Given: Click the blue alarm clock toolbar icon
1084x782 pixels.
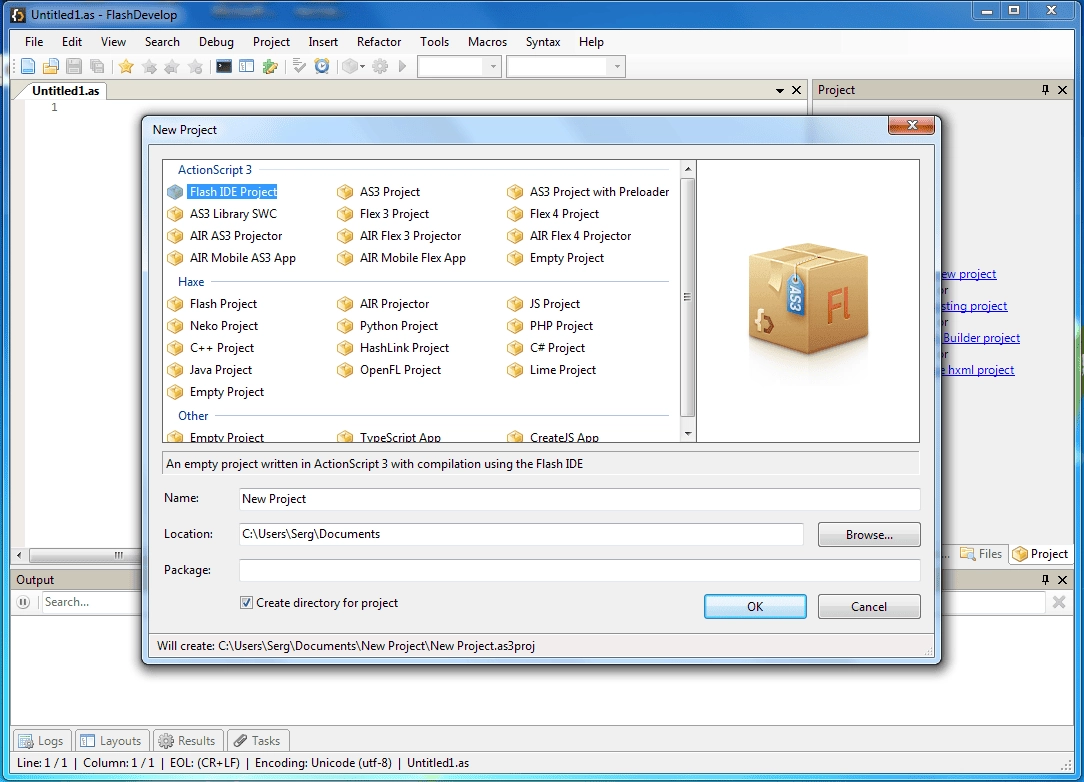Looking at the screenshot, I should tap(322, 66).
